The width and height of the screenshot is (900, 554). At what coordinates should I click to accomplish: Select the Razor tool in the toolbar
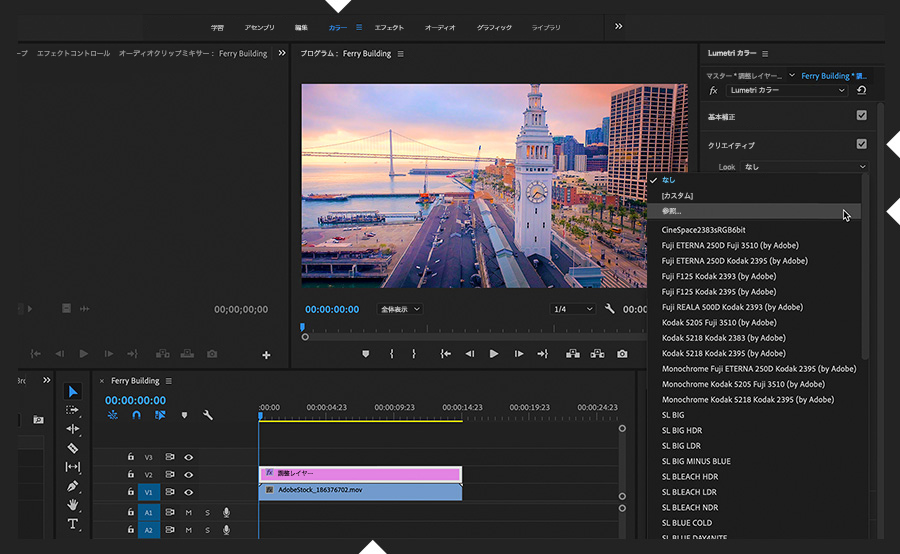point(73,448)
